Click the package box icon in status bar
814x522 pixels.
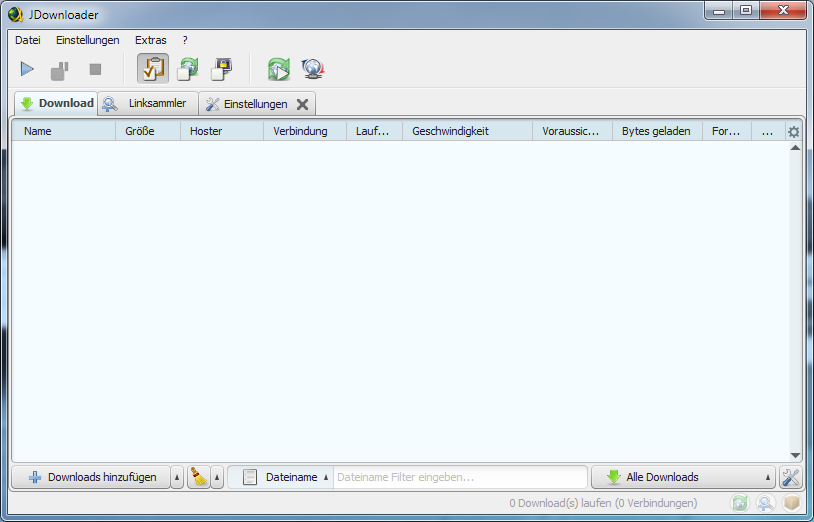(792, 503)
